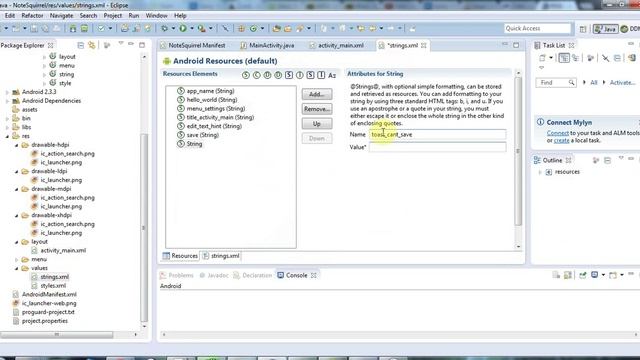Open the Problems tab
The width and height of the screenshot is (640, 360).
pos(176,276)
